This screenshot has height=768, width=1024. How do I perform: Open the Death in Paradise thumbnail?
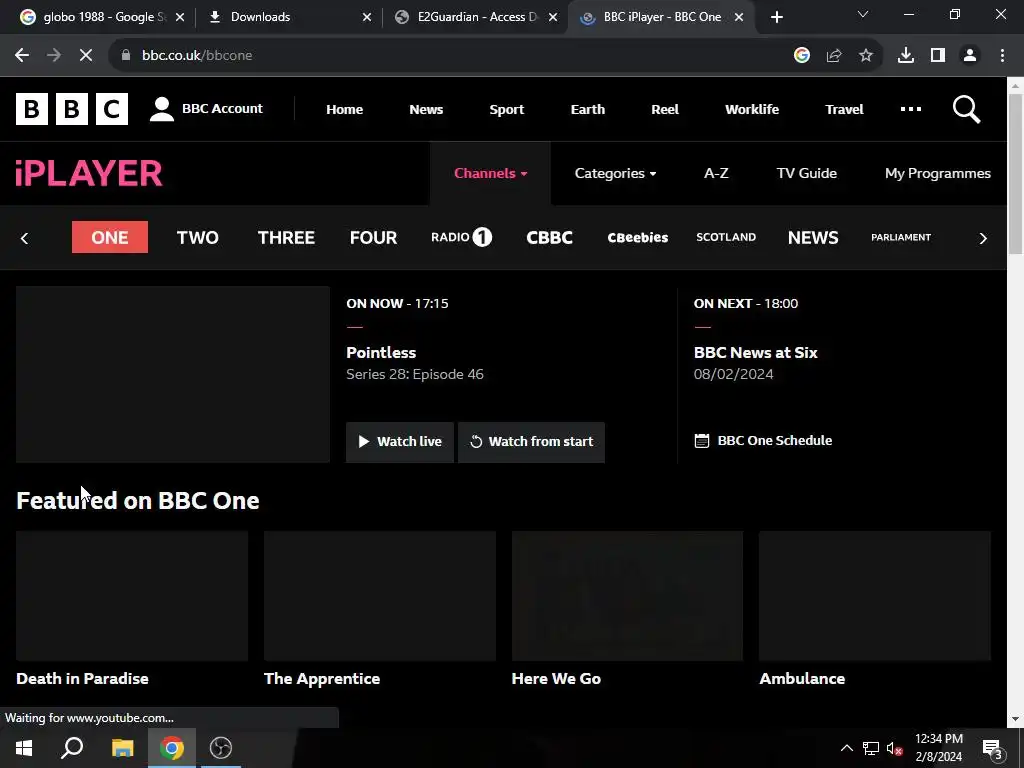(132, 596)
